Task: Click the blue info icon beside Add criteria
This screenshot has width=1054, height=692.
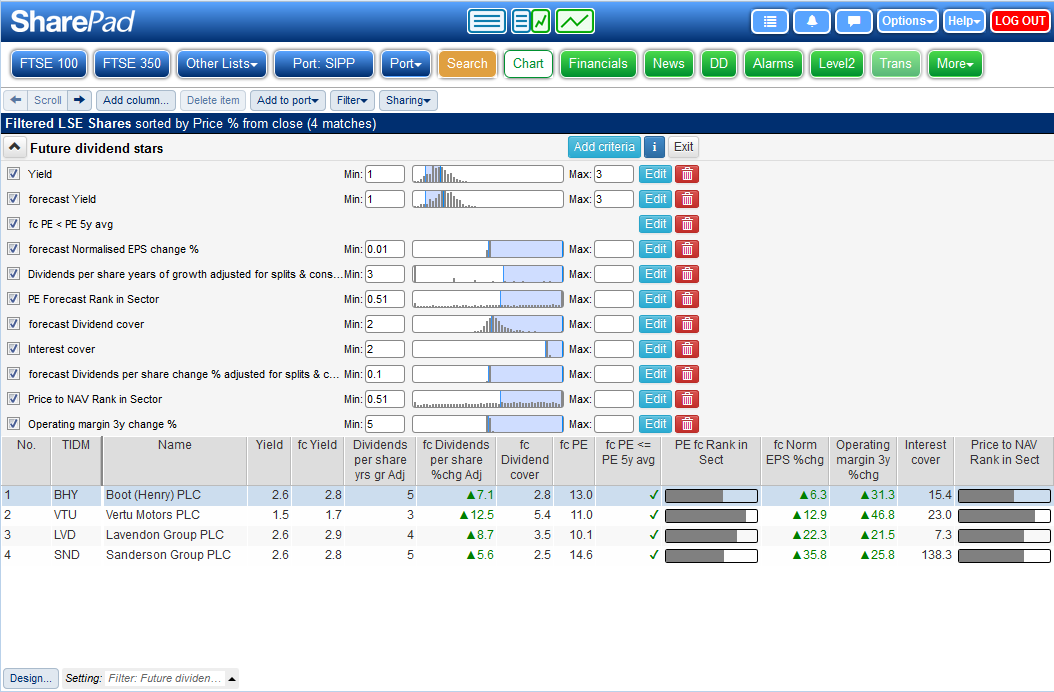Action: pos(654,147)
